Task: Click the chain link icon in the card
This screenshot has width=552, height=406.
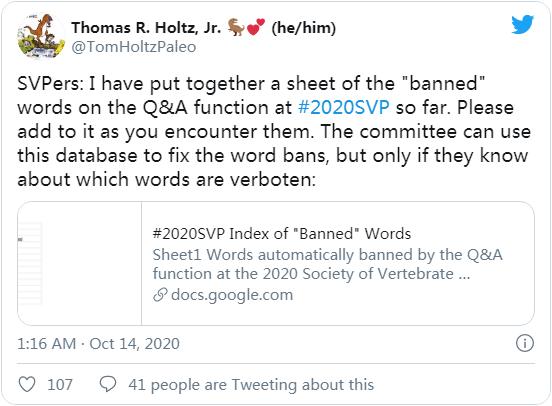Action: [x=160, y=295]
